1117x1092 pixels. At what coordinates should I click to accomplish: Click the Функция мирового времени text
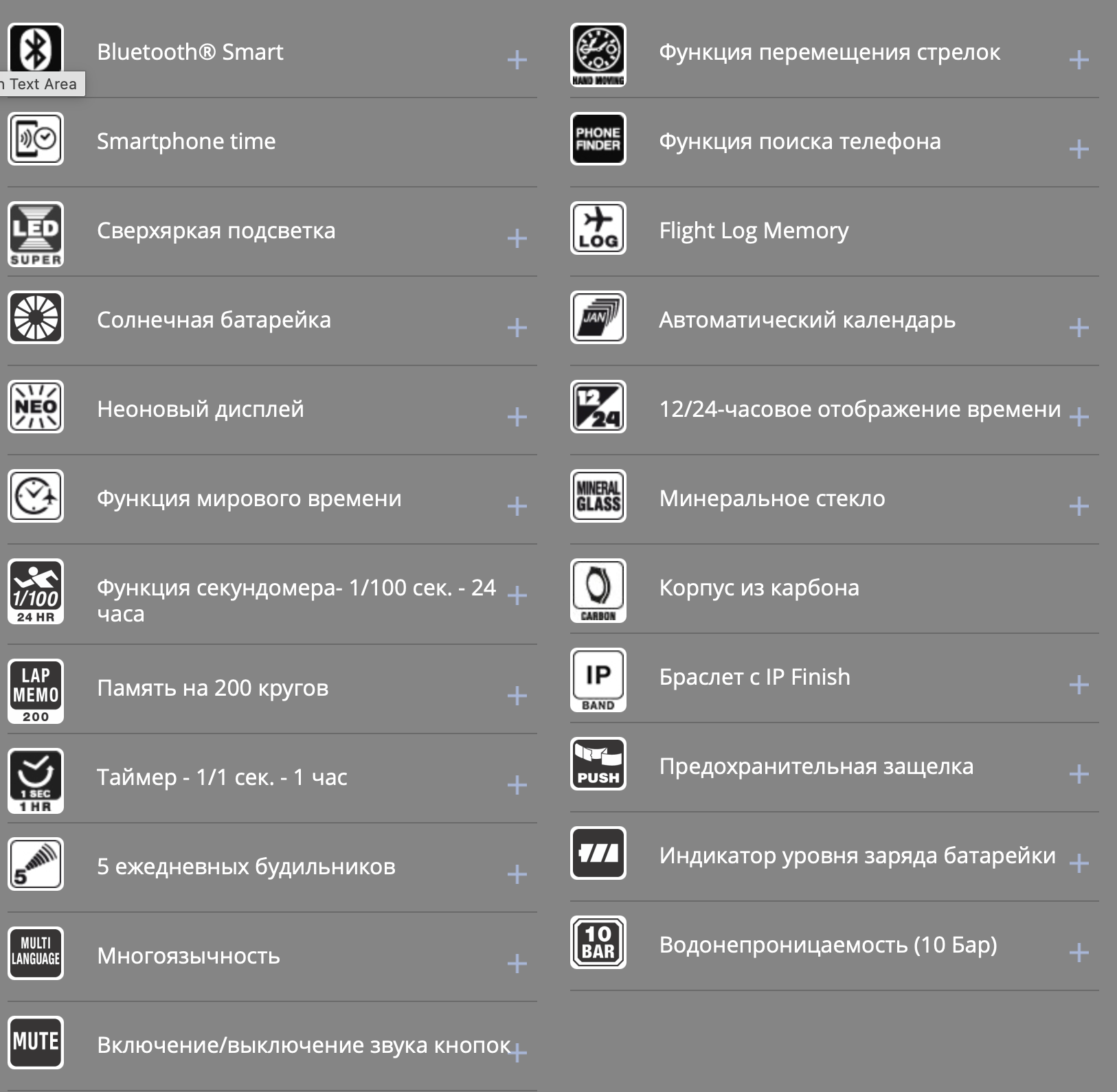click(249, 499)
